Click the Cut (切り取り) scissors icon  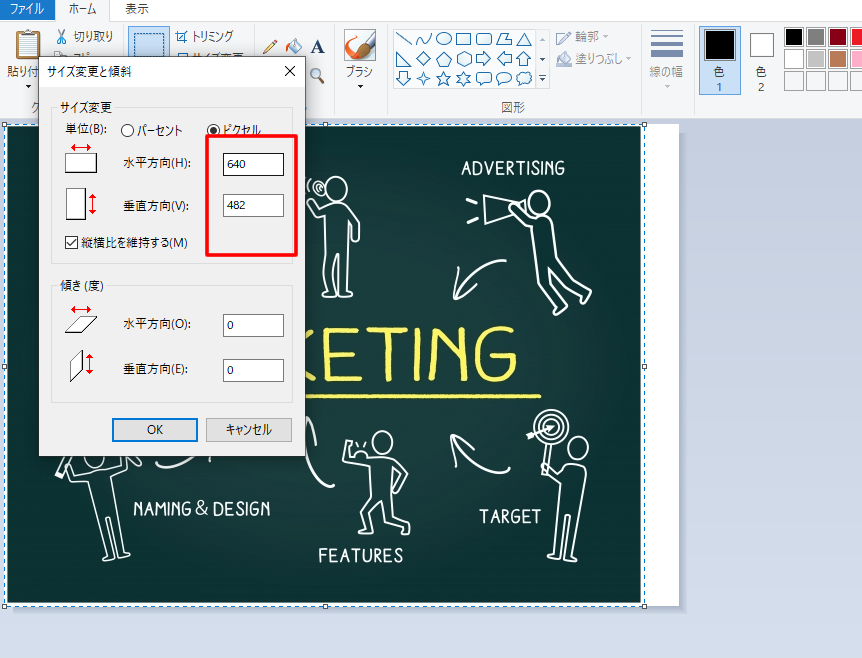tap(61, 37)
